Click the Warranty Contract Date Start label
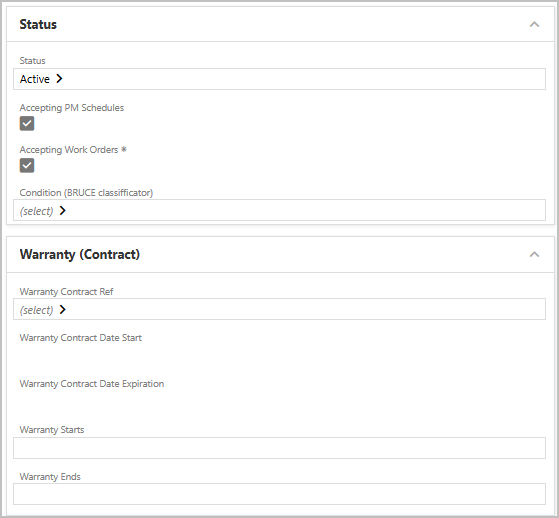This screenshot has width=559, height=518. [81, 338]
